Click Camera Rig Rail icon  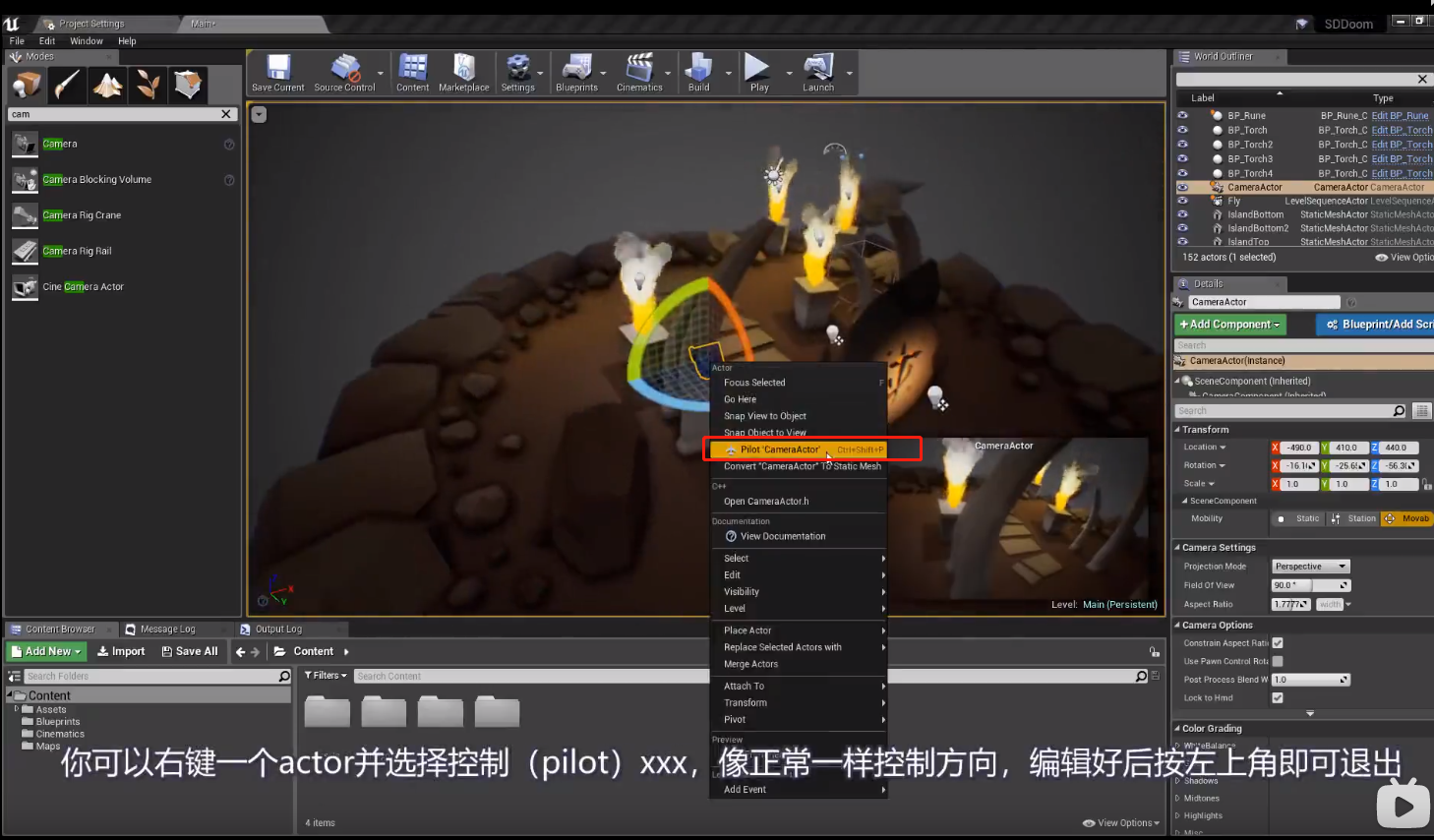[x=25, y=252]
